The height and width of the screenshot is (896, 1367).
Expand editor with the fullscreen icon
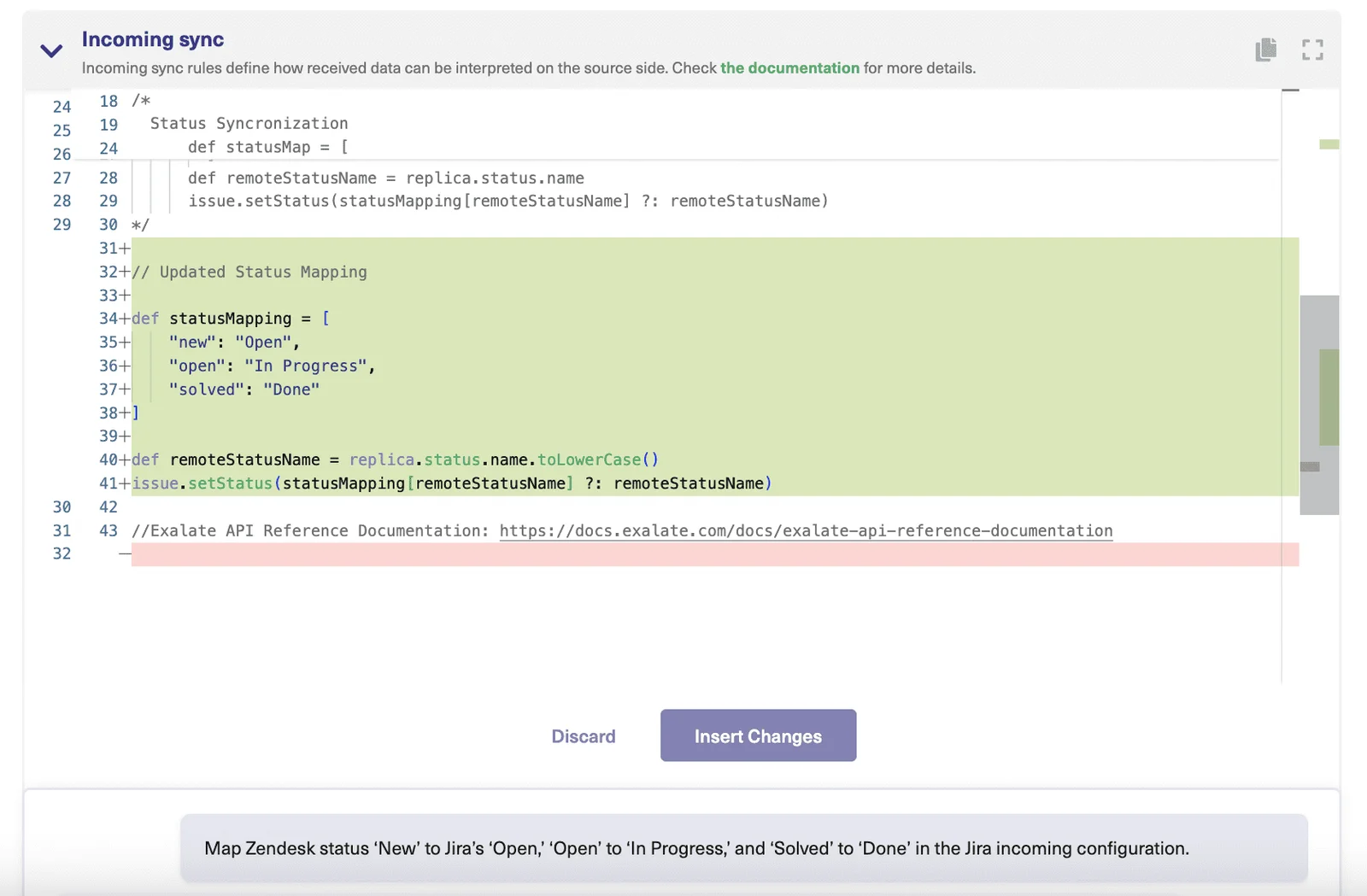click(1312, 50)
